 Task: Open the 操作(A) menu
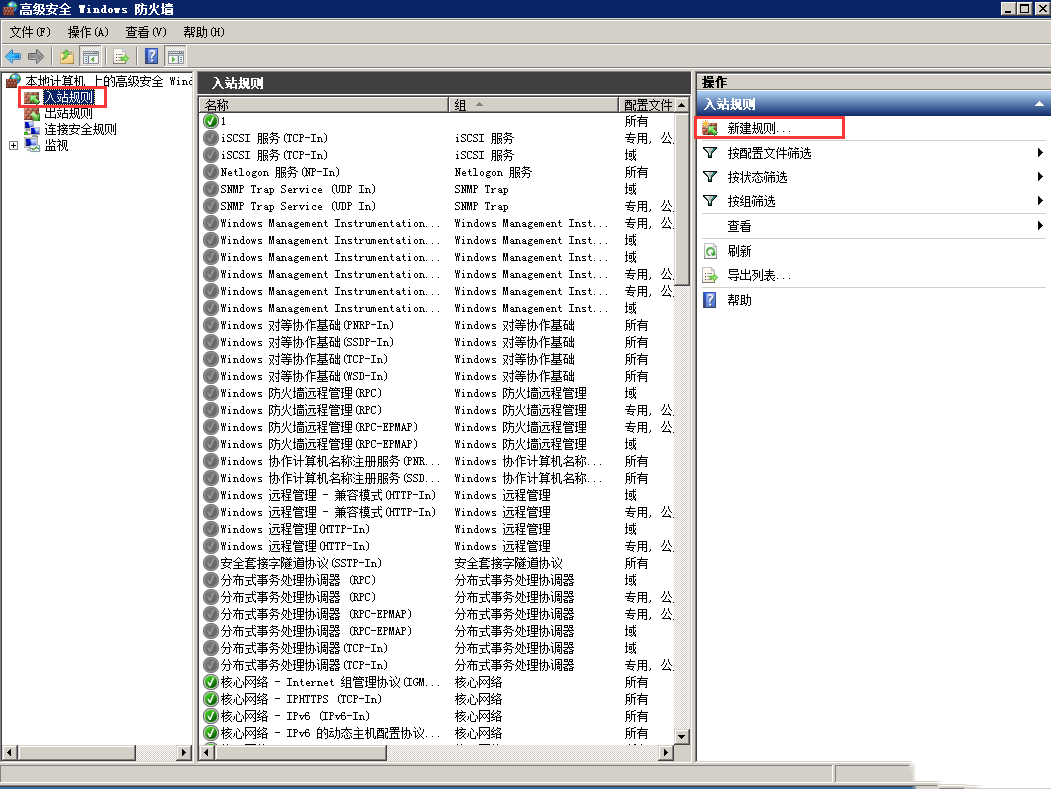pos(88,32)
